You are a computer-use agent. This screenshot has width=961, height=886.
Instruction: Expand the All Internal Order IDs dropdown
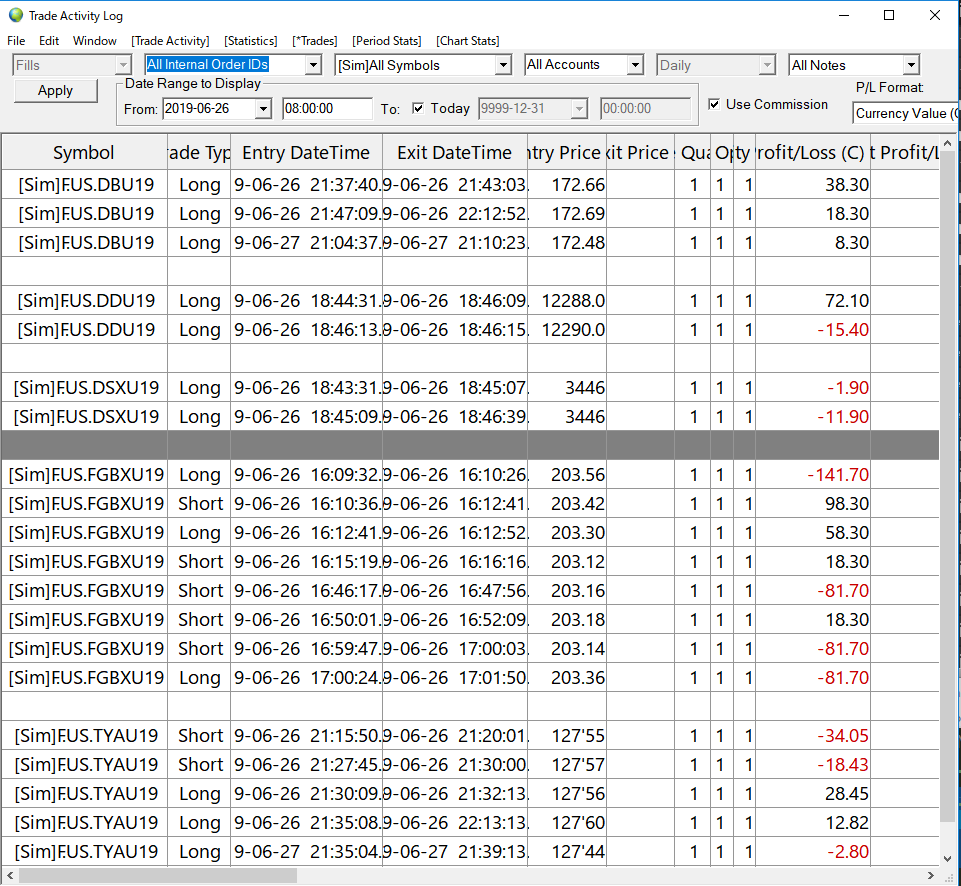312,65
